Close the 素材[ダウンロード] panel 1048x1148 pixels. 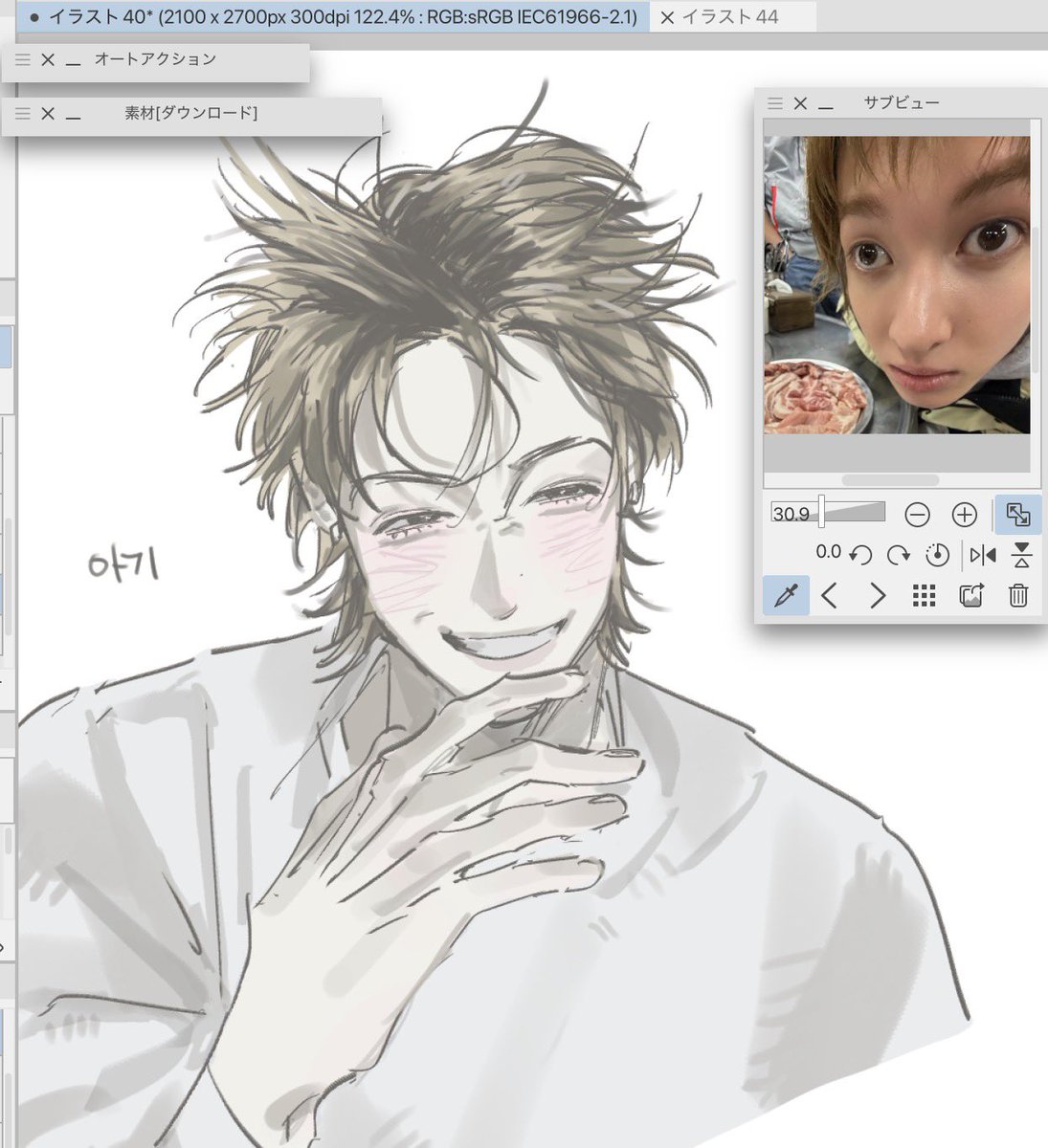click(x=48, y=114)
